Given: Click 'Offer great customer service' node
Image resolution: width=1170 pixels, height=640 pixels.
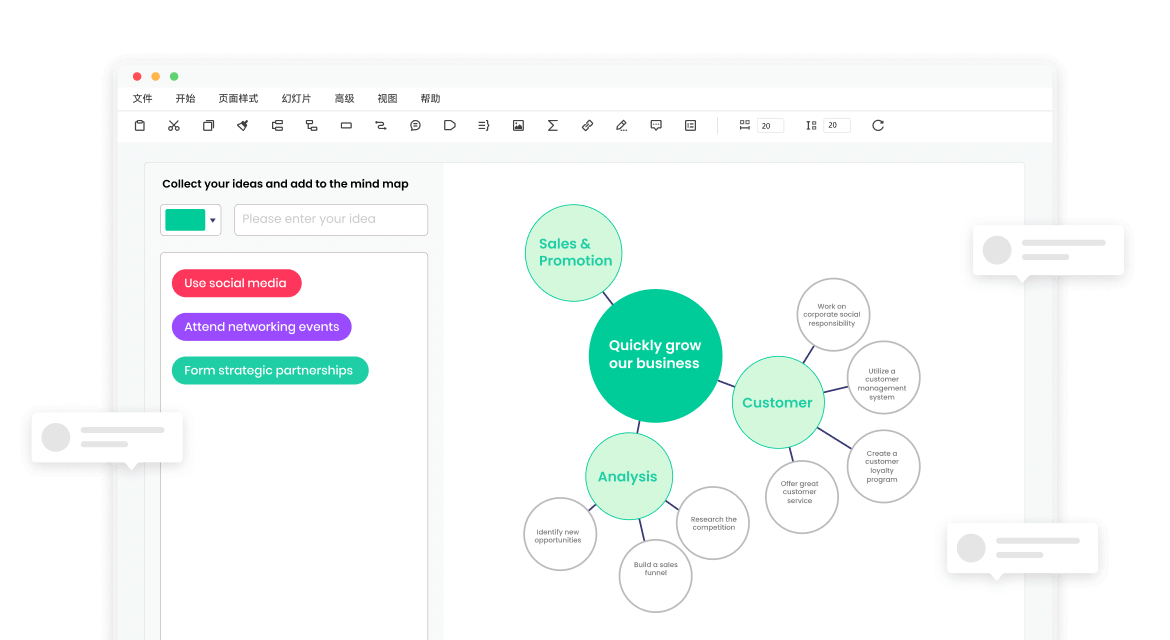Looking at the screenshot, I should click(801, 497).
